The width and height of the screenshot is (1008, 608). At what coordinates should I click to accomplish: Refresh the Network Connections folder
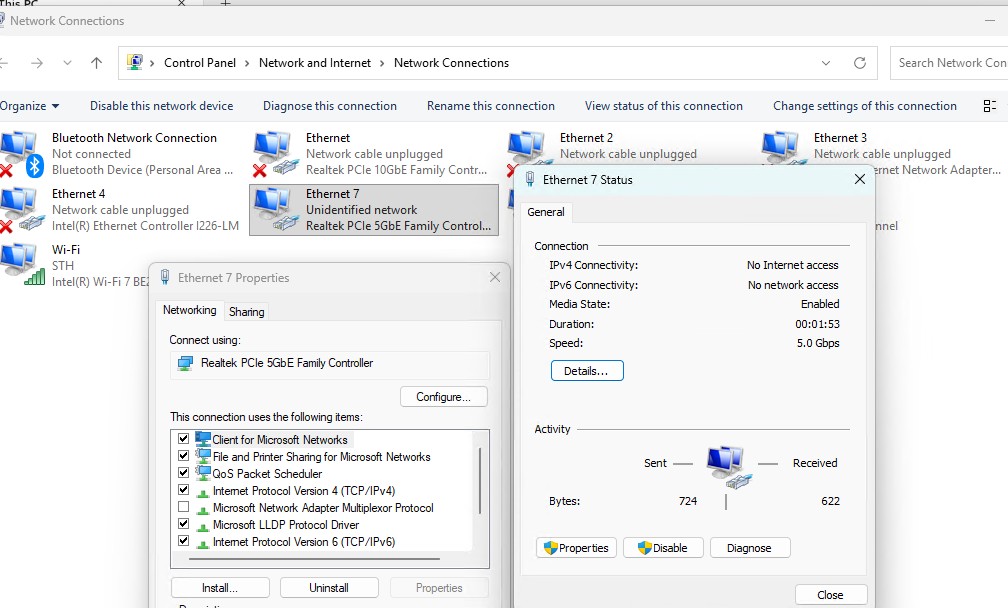point(859,63)
